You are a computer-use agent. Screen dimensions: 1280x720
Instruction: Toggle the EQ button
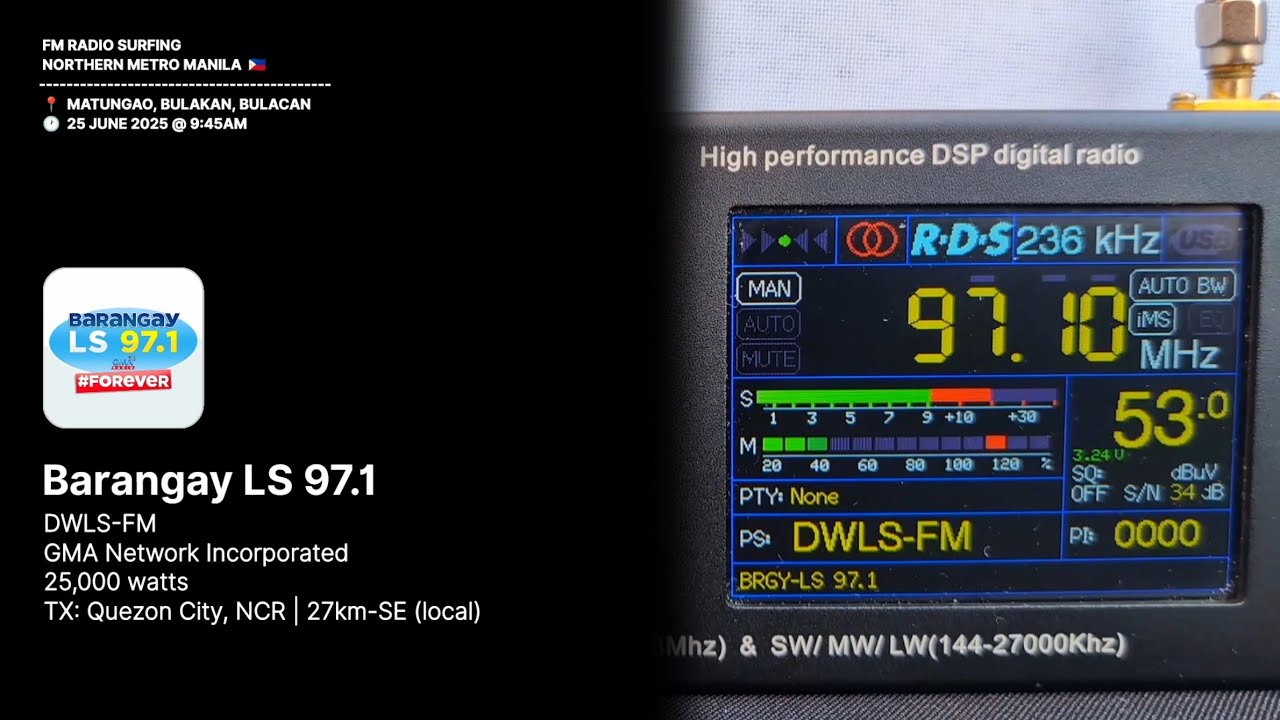tap(1210, 319)
